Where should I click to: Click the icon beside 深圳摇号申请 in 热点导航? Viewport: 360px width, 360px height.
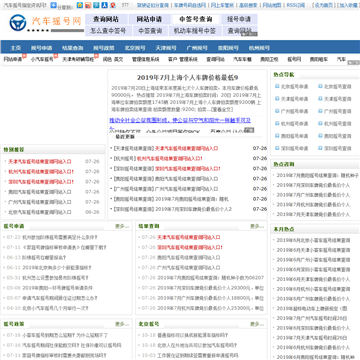pos(277,148)
